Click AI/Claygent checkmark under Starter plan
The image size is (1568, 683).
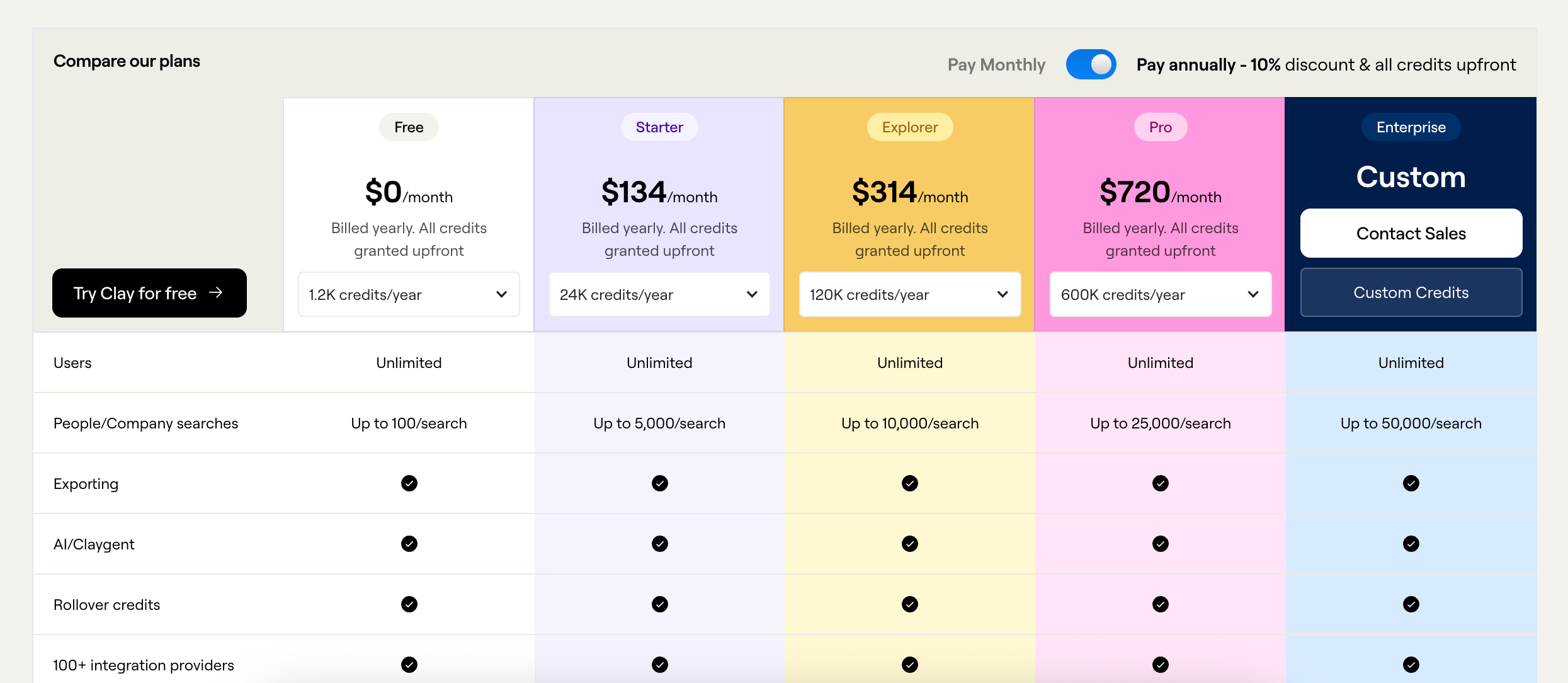point(660,544)
